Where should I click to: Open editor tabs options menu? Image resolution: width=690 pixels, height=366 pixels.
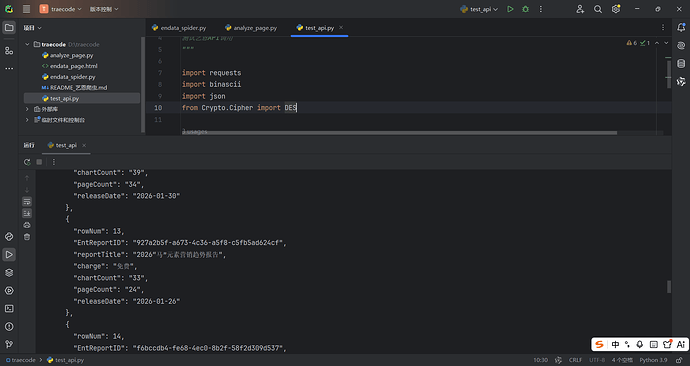(663, 28)
